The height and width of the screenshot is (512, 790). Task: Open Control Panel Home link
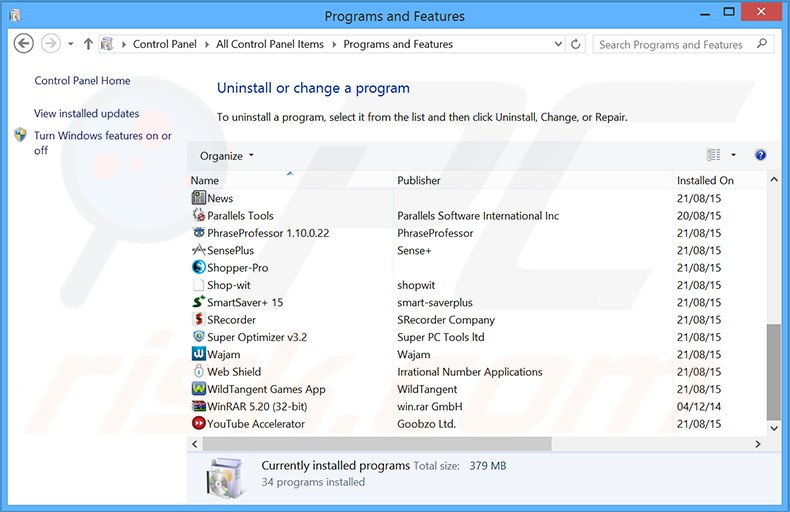pyautogui.click(x=82, y=81)
